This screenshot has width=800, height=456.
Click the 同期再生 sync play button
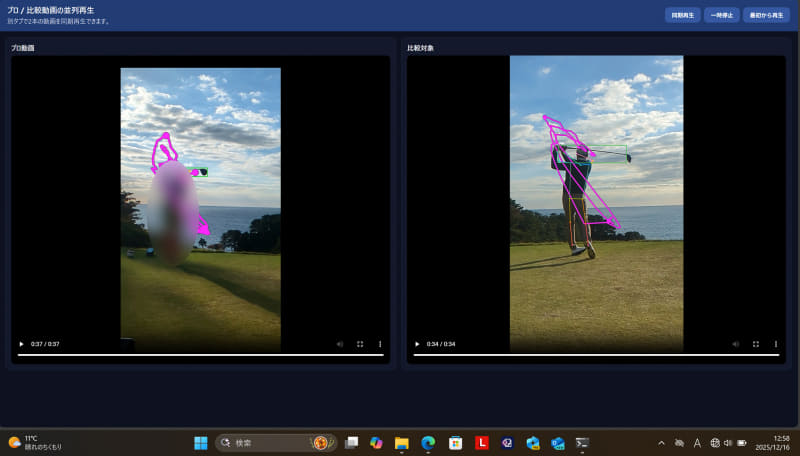(x=682, y=15)
